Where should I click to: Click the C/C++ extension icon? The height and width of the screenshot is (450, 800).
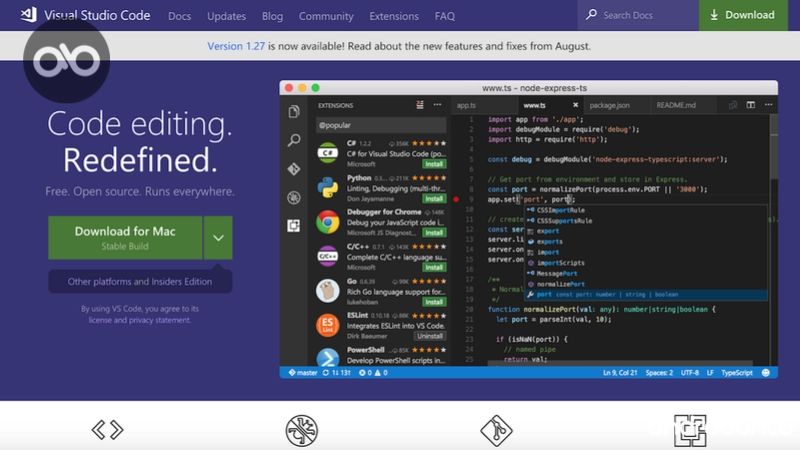(x=328, y=256)
